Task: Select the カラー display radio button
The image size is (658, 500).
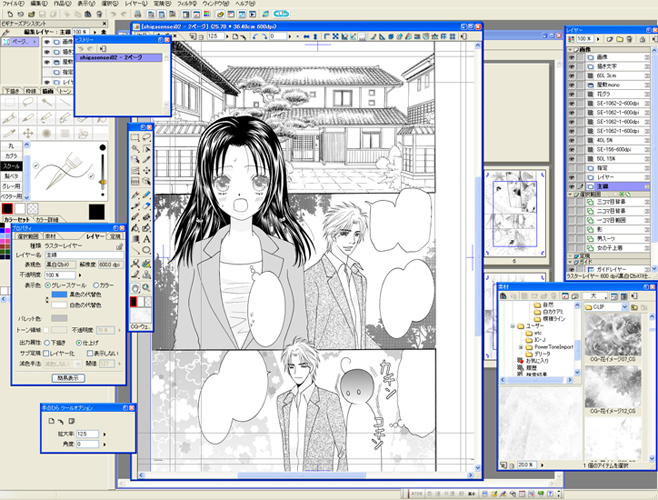Action: pos(96,285)
